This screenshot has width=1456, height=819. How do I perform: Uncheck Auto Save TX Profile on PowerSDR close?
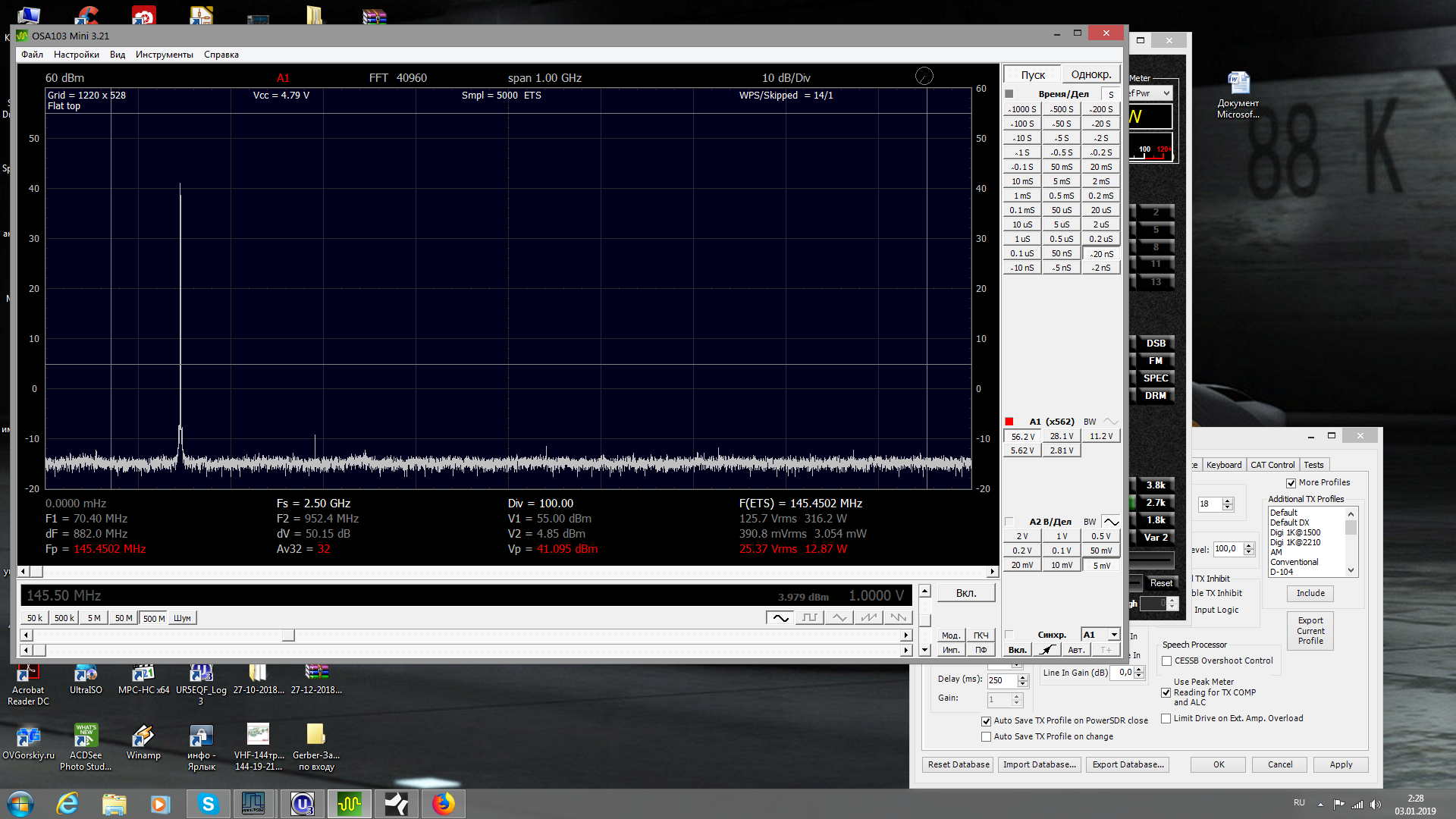[987, 721]
